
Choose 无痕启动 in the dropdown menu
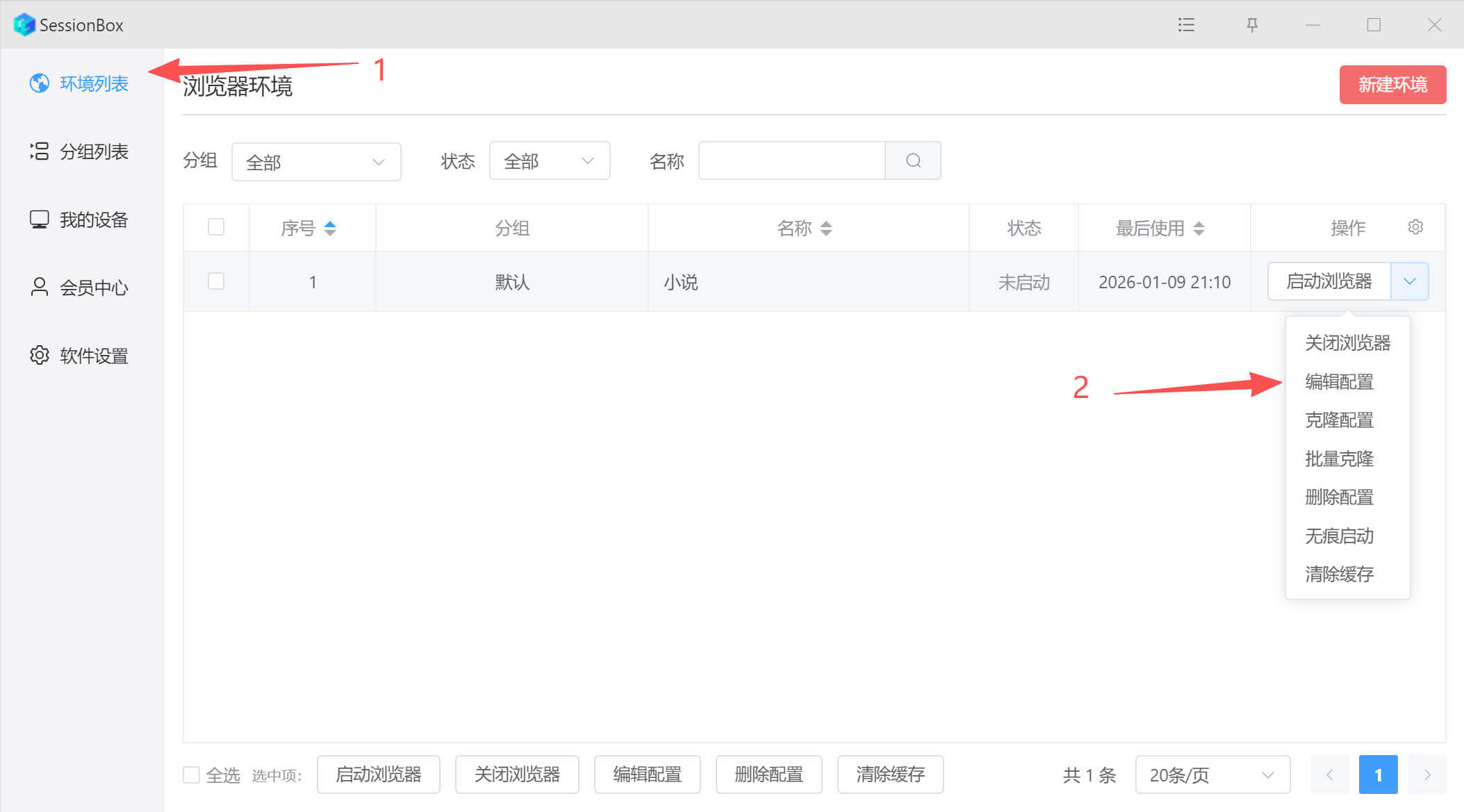[1339, 536]
